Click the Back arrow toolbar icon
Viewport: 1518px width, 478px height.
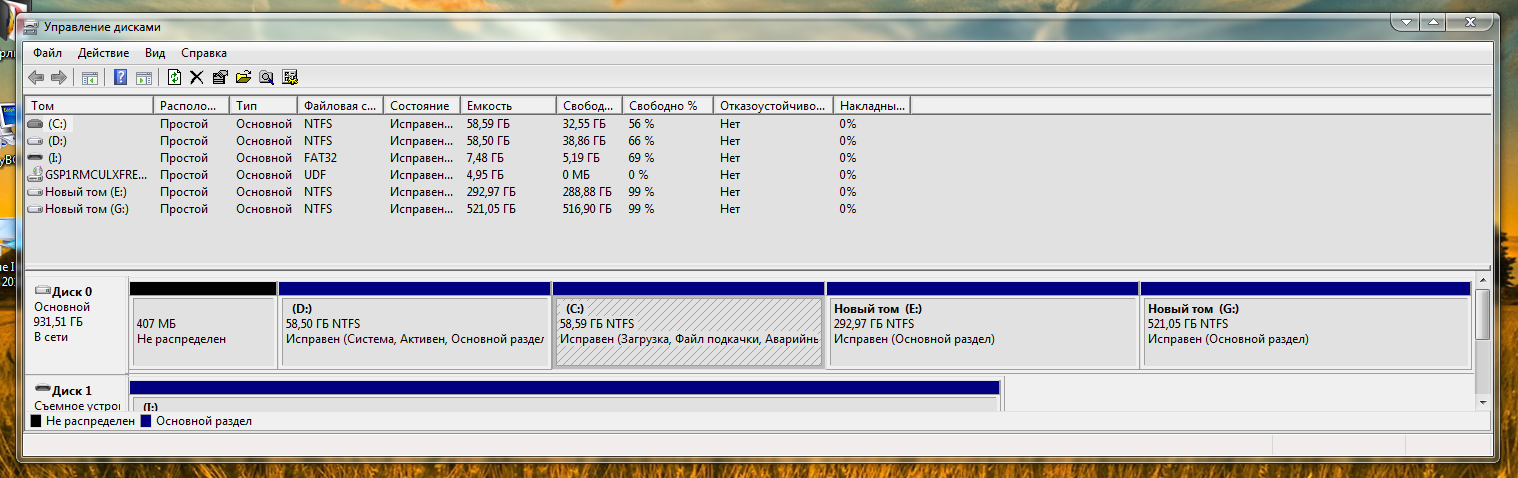tap(36, 77)
